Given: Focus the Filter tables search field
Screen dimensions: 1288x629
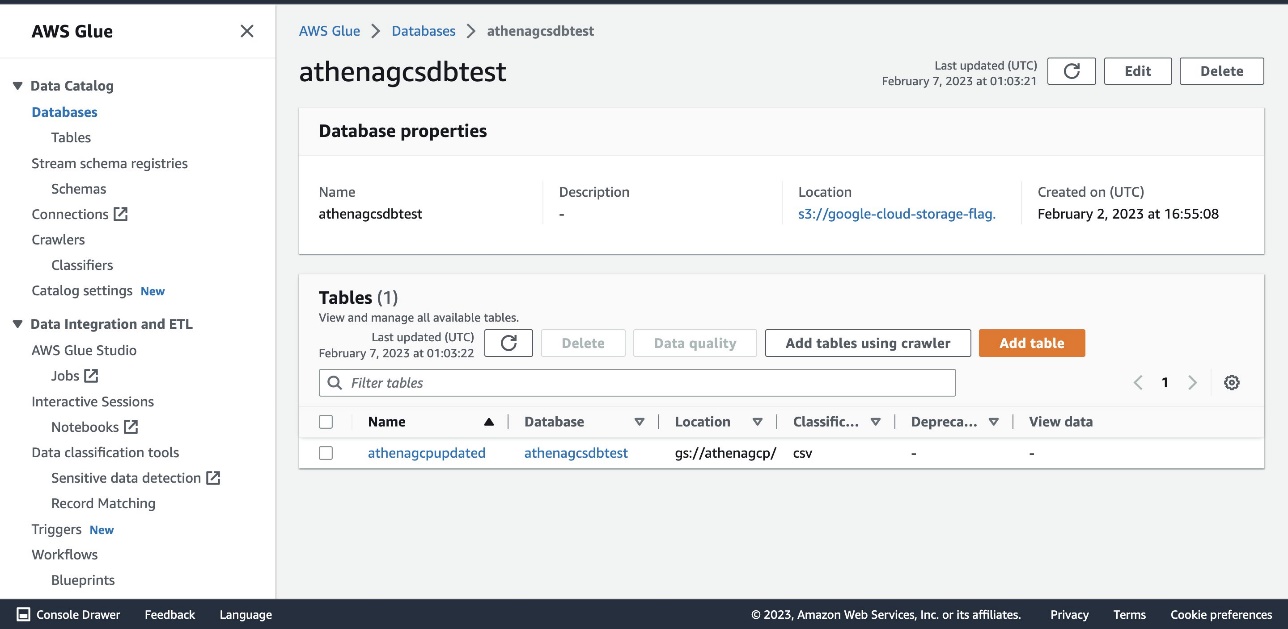Looking at the screenshot, I should [637, 383].
